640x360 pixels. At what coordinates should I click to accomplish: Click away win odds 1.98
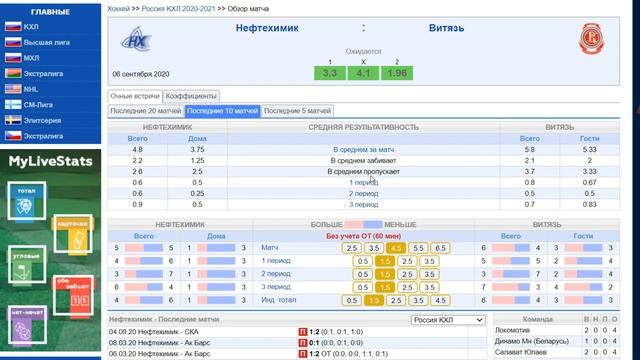(x=397, y=73)
